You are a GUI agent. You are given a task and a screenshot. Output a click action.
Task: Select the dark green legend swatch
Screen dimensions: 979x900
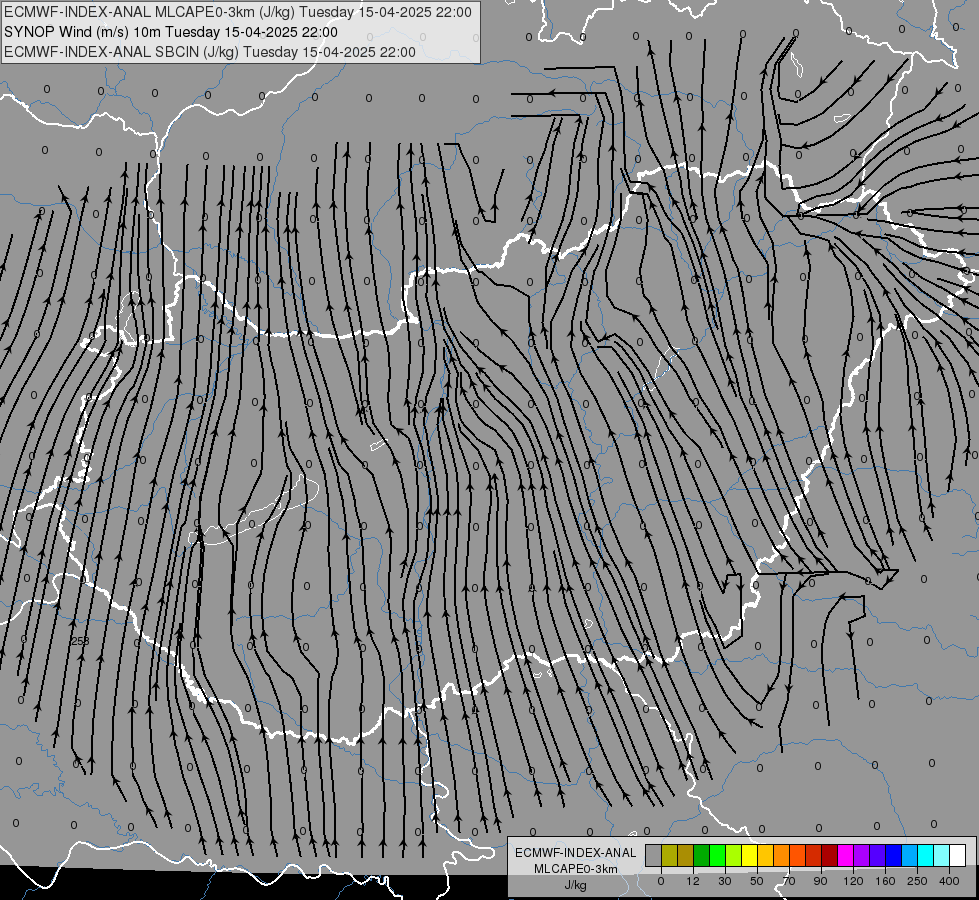702,855
